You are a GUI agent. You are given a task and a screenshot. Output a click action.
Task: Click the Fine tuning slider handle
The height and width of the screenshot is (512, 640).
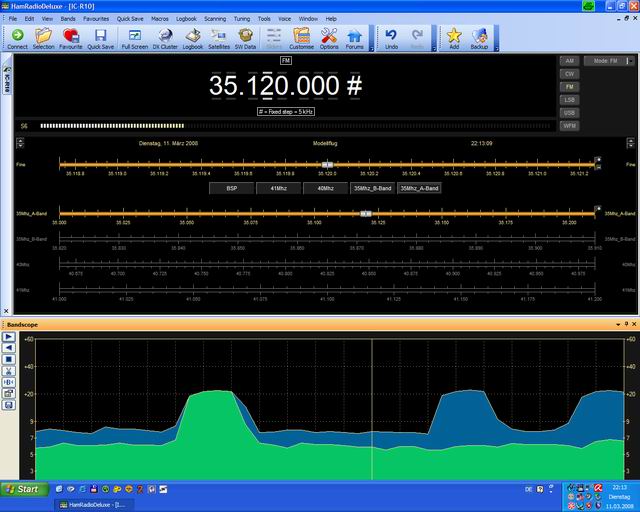[327, 164]
